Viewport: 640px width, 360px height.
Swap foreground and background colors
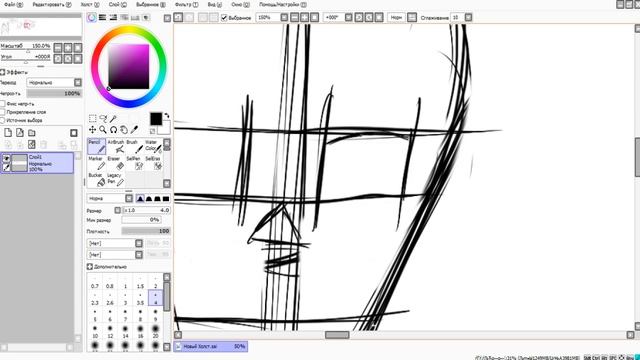coord(167,116)
